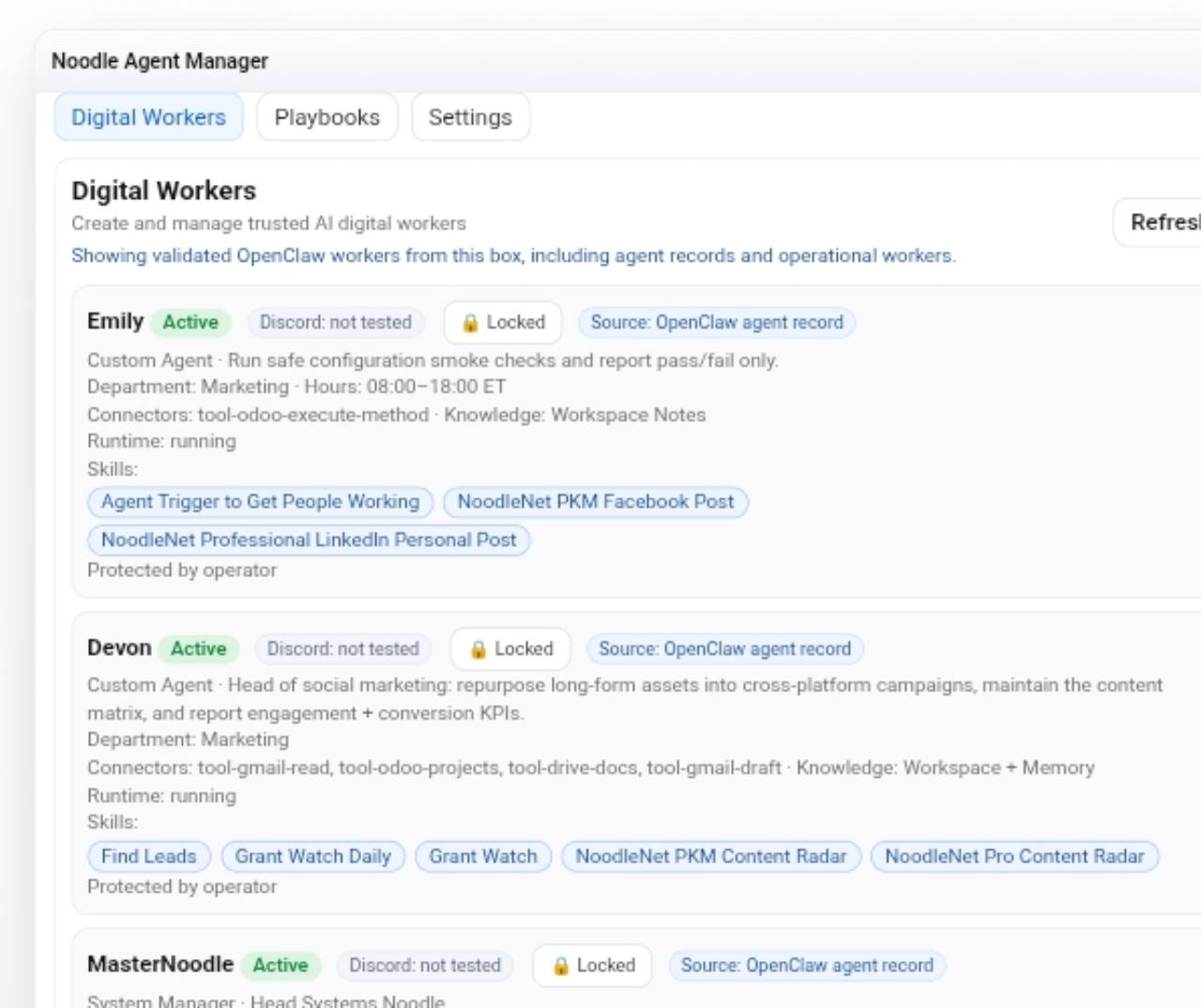Select the Agent Trigger to Get People Working skill

coord(261,502)
